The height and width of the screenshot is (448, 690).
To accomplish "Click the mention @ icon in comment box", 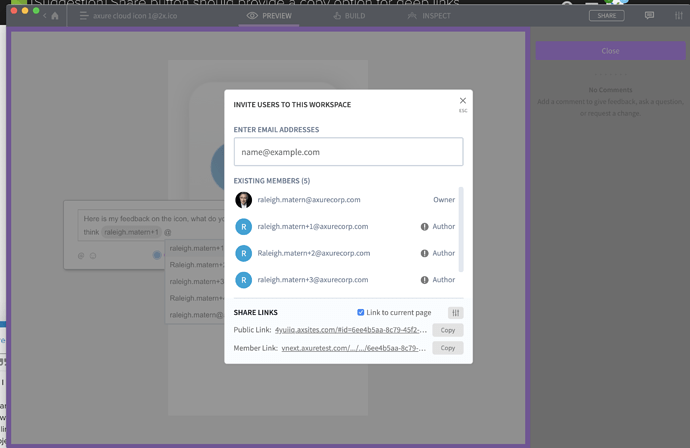I will (x=81, y=255).
